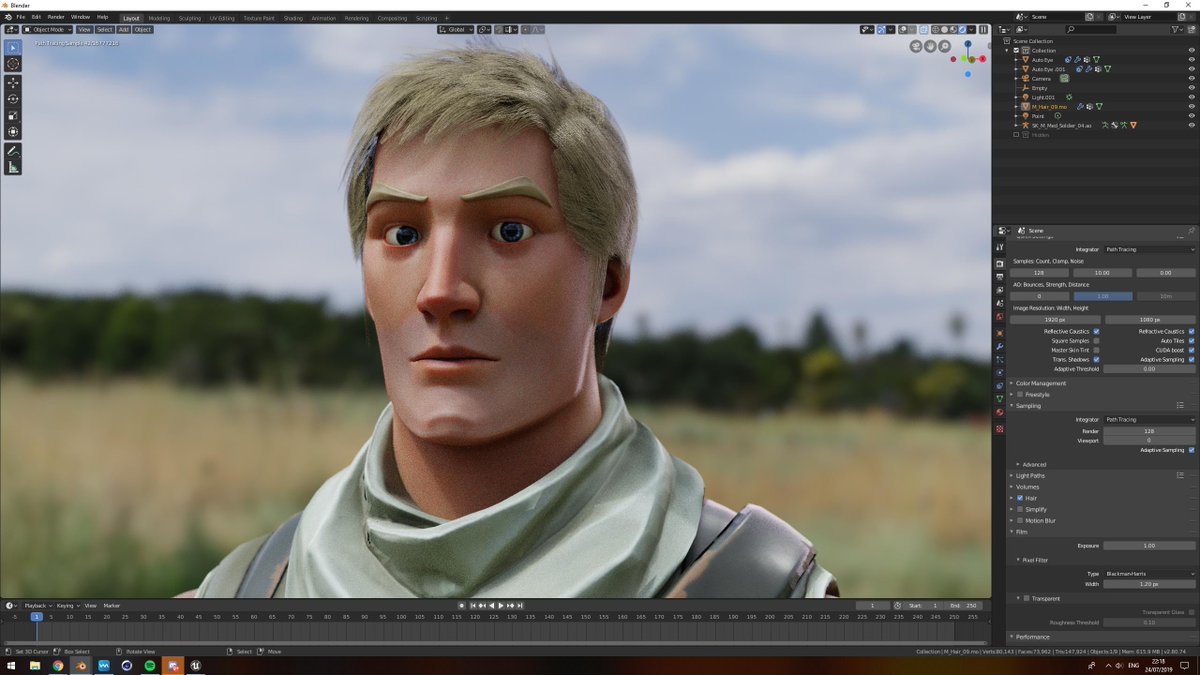Image resolution: width=1200 pixels, height=675 pixels.
Task: Open the Texture properties checker tab
Action: pyautogui.click(x=1000, y=428)
